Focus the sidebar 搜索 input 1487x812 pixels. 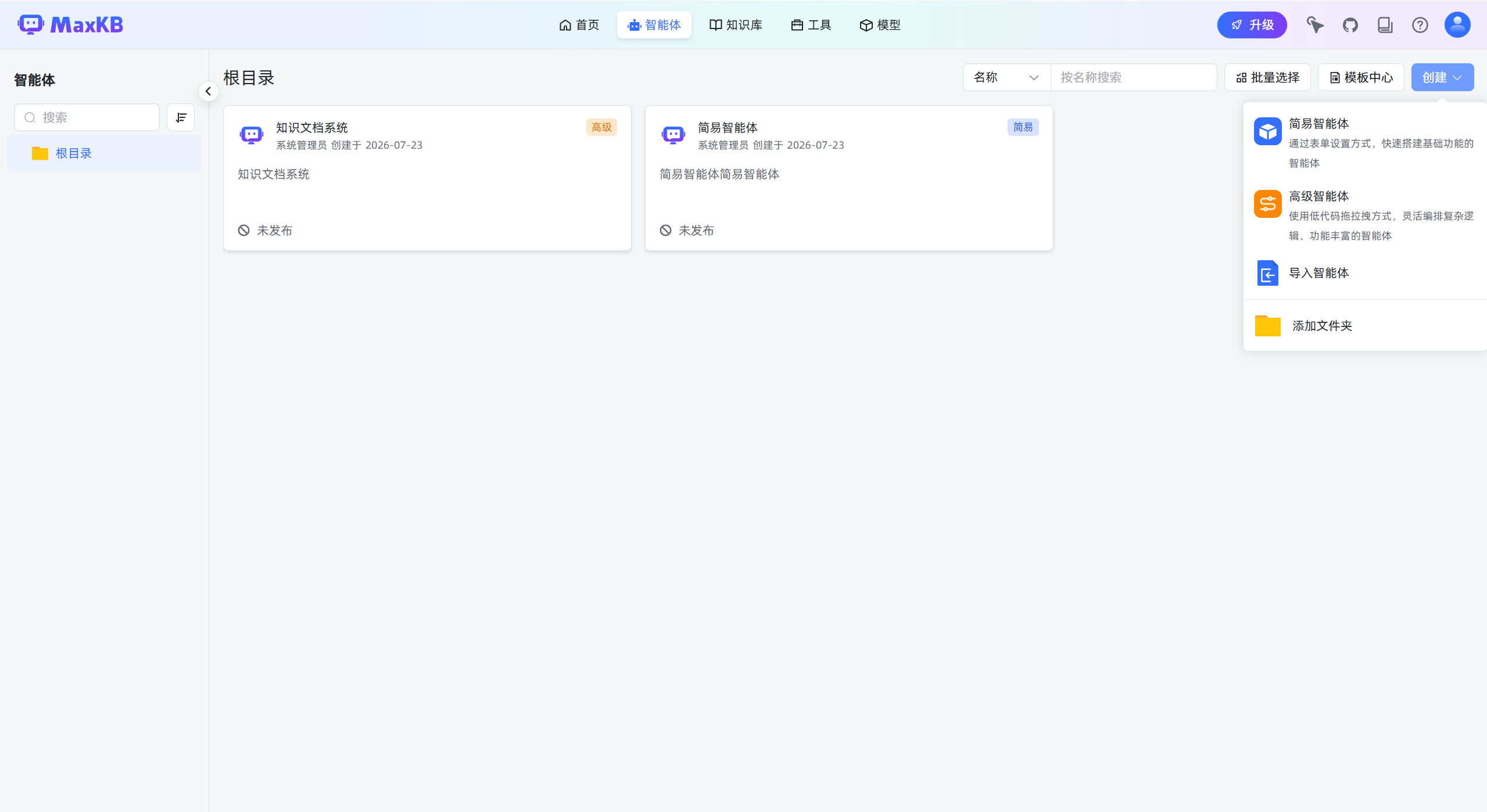[x=87, y=117]
